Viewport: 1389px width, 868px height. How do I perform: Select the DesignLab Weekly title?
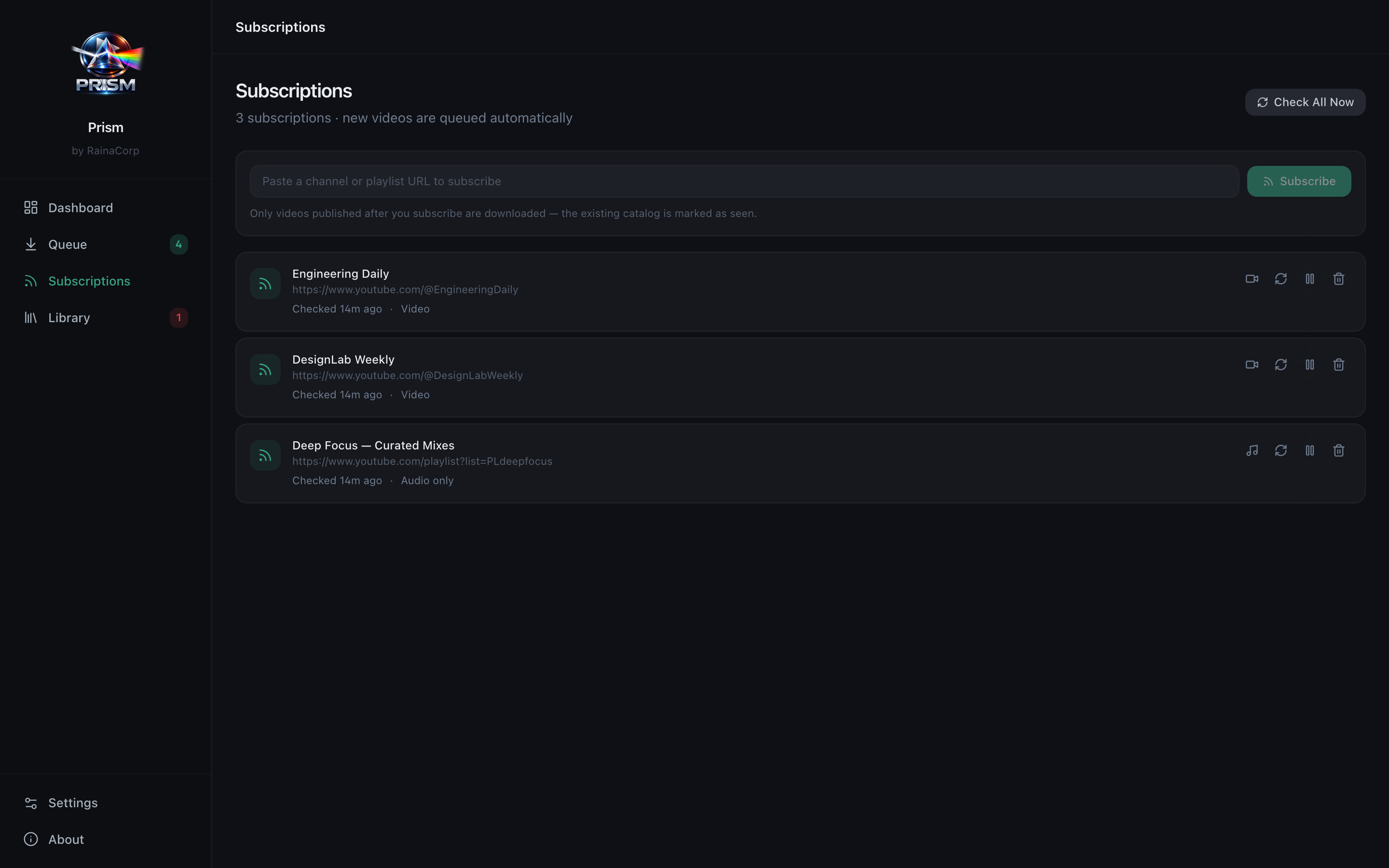click(343, 360)
